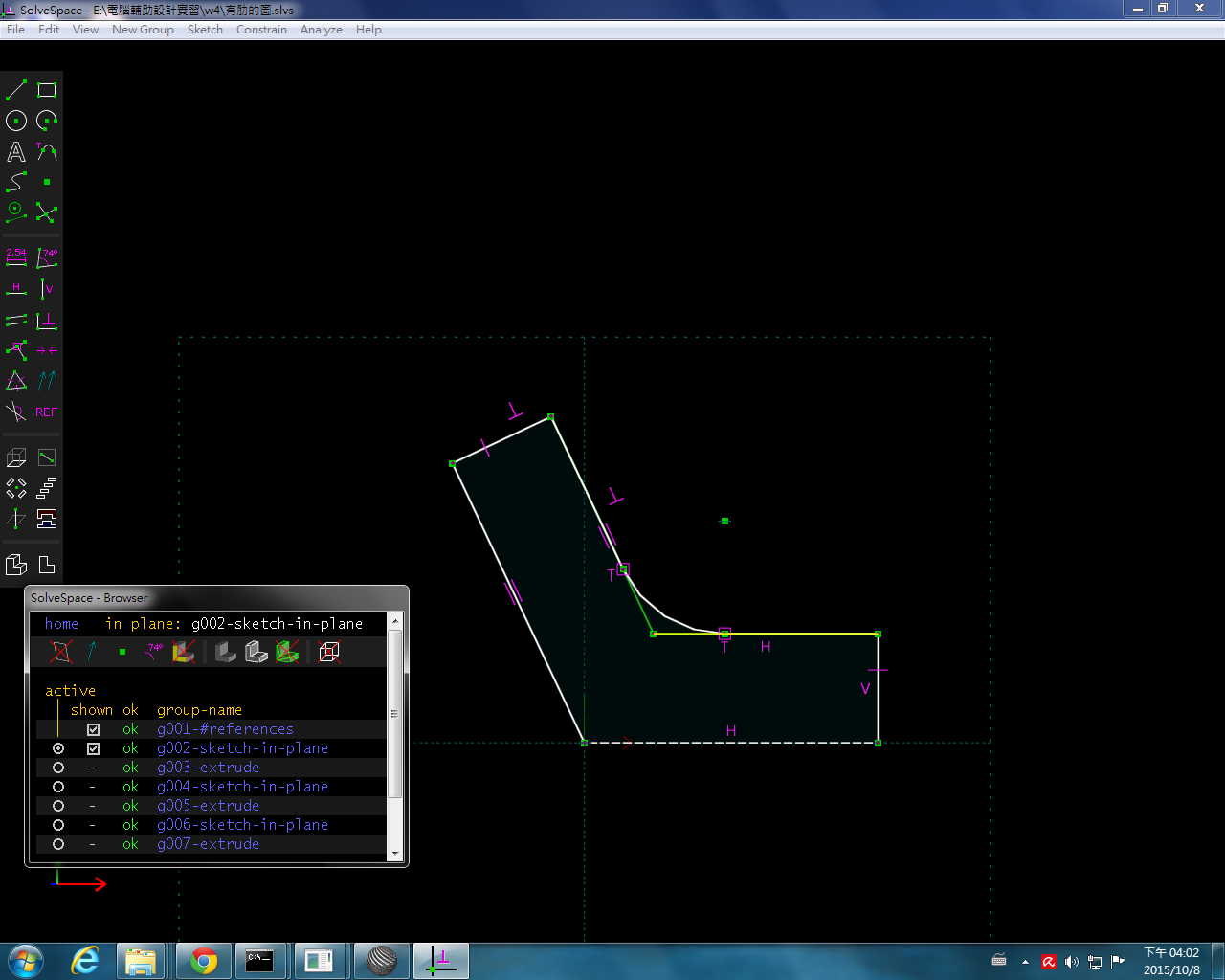
Task: Uncheck shown box for g001-#references
Action: point(93,729)
